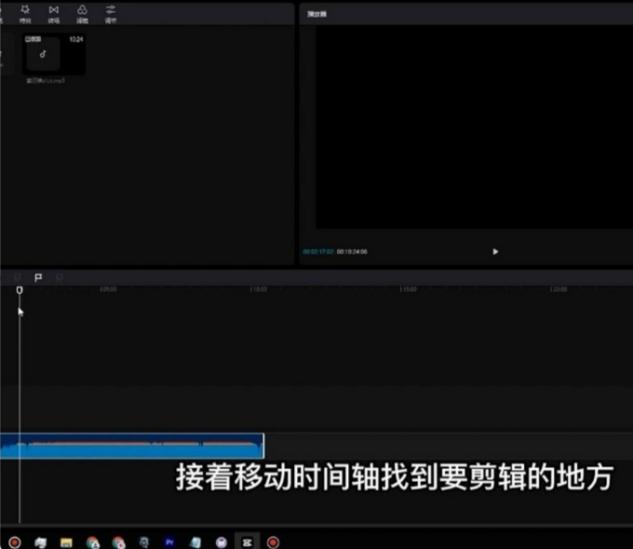
Task: Click the playhead handle on timeline ruler
Action: pyautogui.click(x=19, y=290)
